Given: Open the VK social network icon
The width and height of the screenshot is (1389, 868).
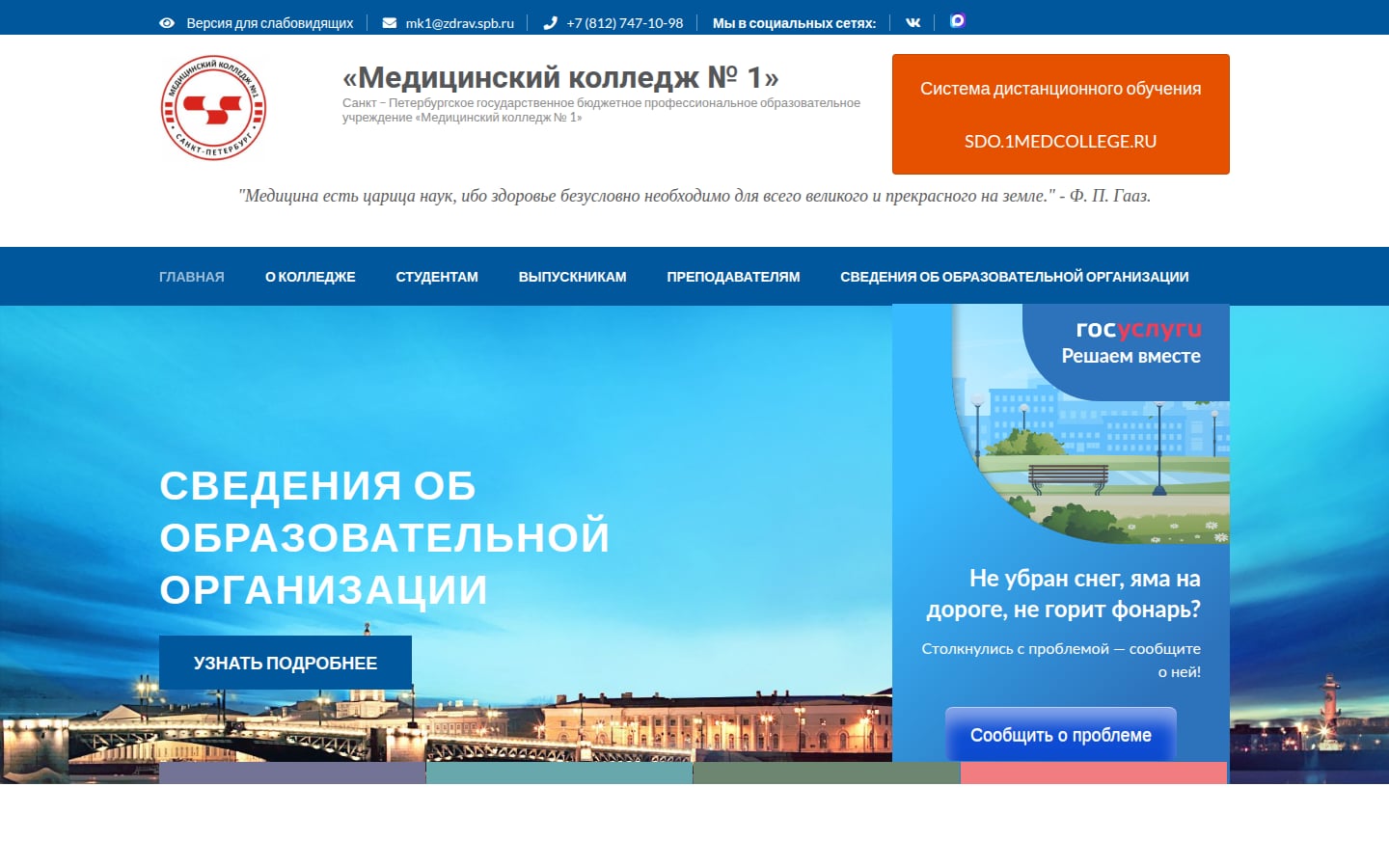Looking at the screenshot, I should tap(912, 22).
